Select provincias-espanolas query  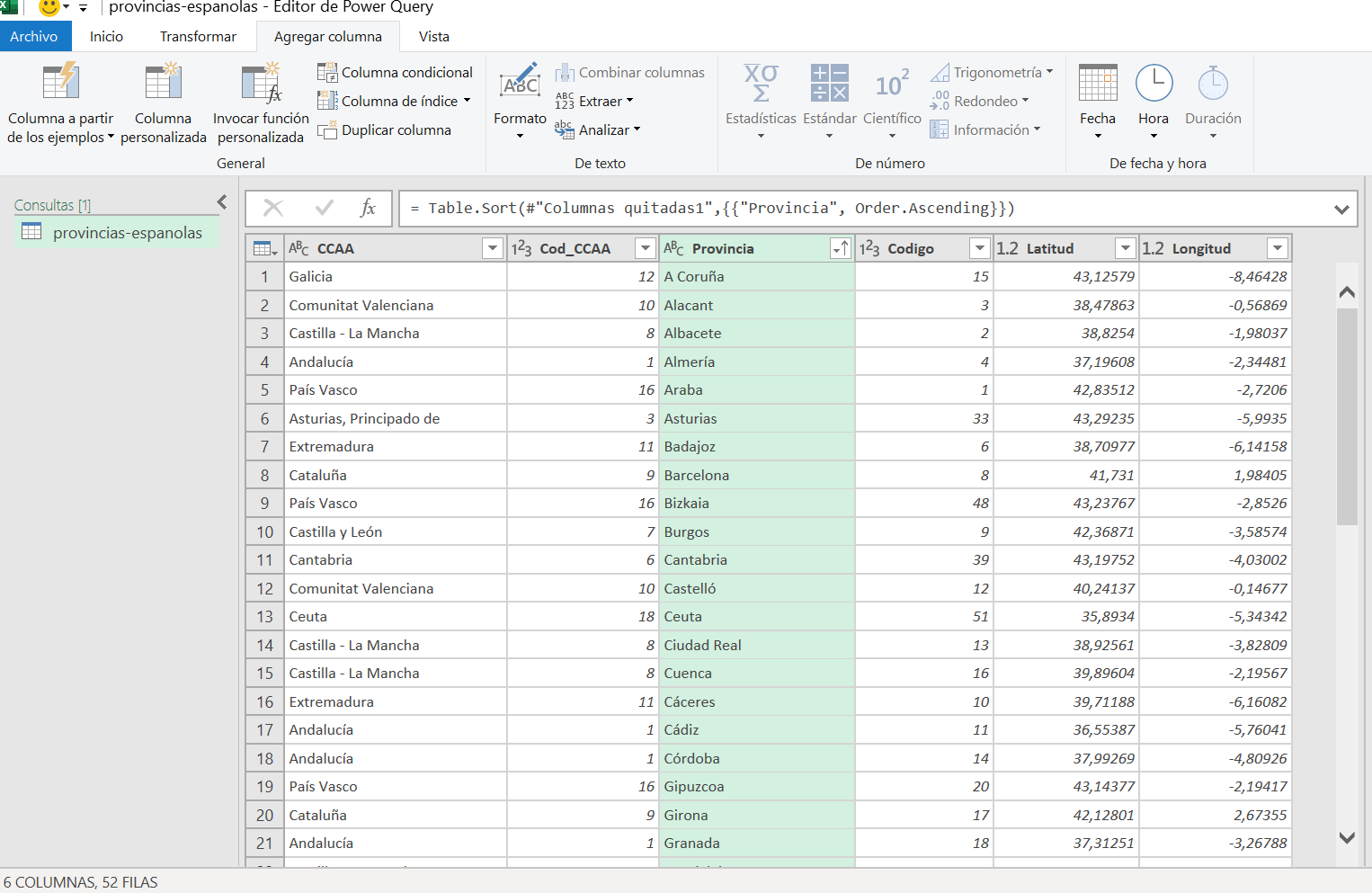[x=116, y=233]
